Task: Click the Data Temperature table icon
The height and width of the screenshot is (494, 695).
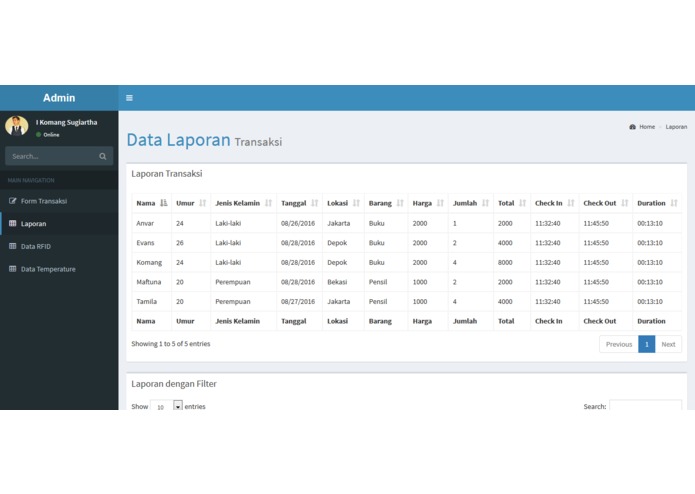Action: coord(13,268)
